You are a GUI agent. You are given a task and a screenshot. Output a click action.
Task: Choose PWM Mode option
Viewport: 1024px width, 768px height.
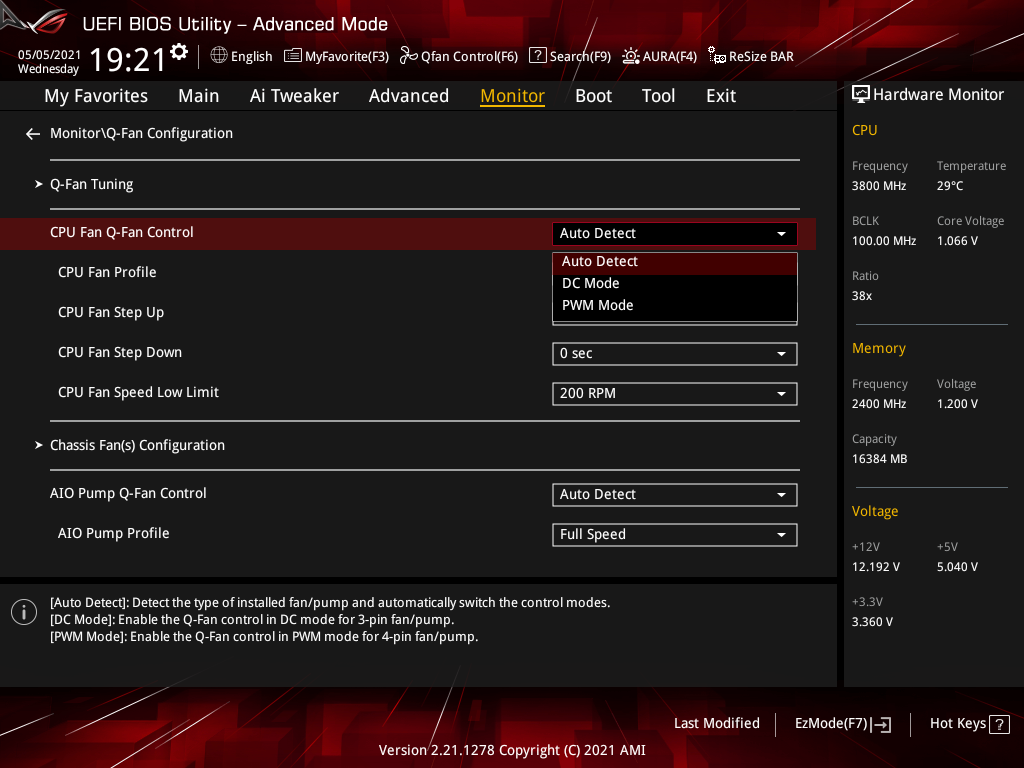[675, 306]
